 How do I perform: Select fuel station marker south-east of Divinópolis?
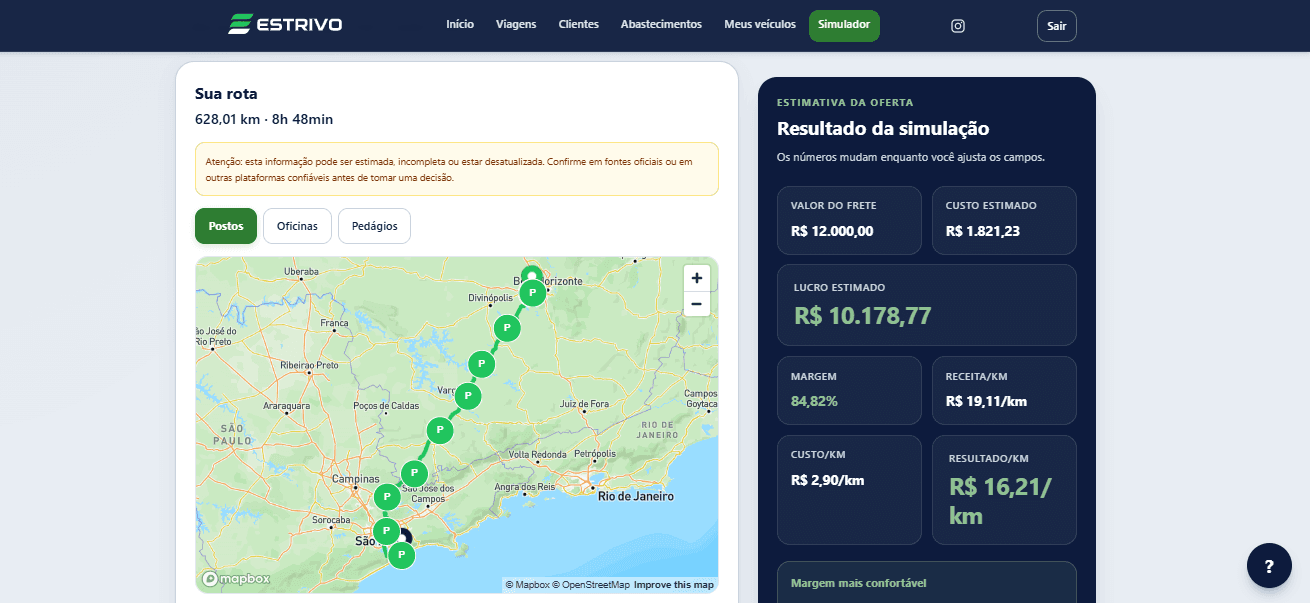coord(507,328)
